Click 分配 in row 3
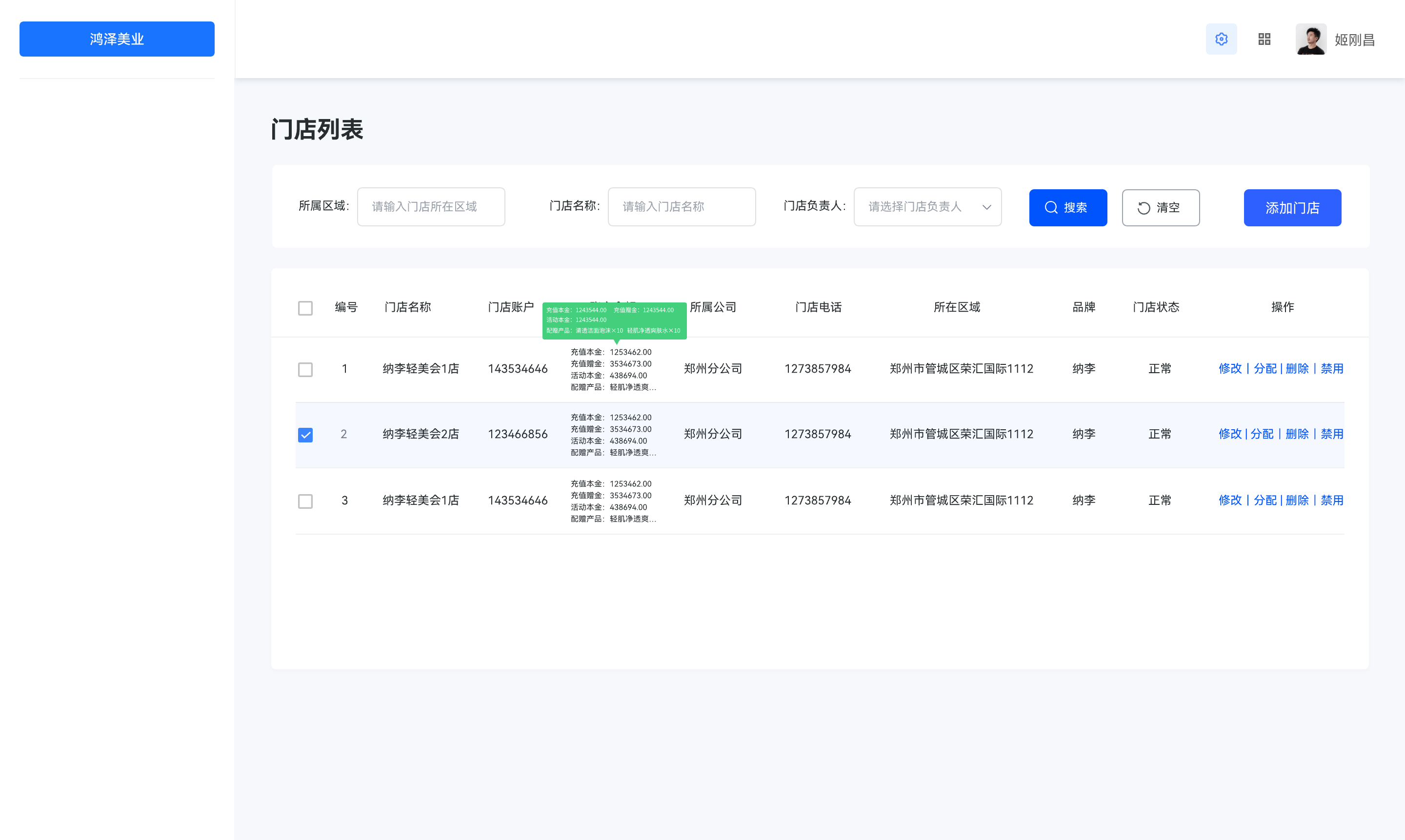1405x840 pixels. (x=1264, y=500)
